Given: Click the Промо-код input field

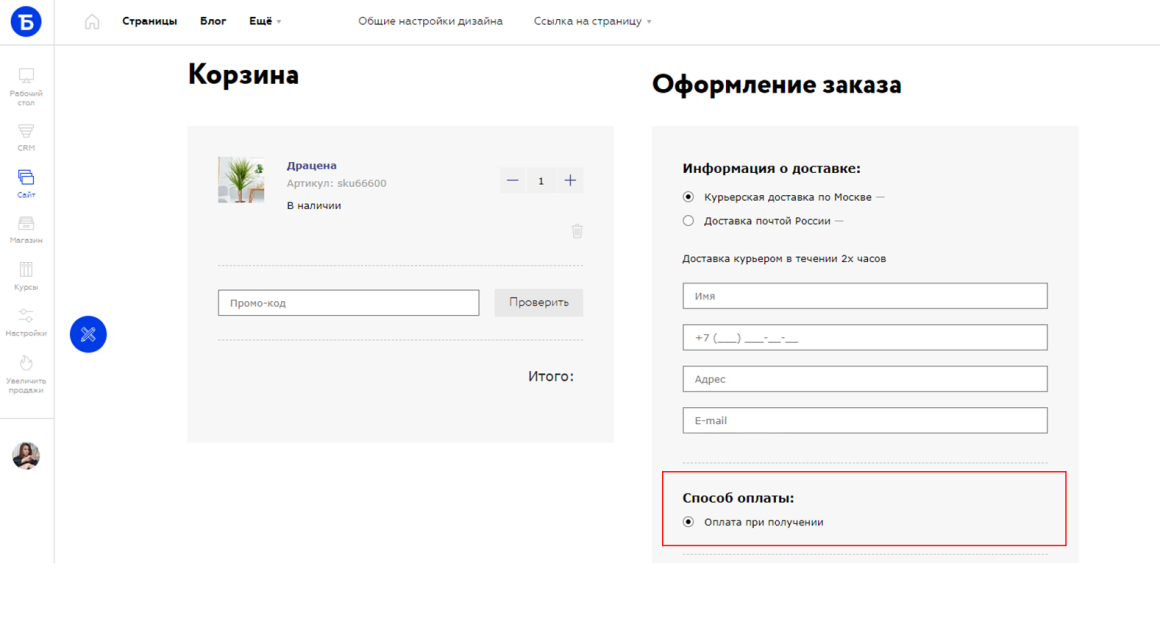Looking at the screenshot, I should point(348,302).
